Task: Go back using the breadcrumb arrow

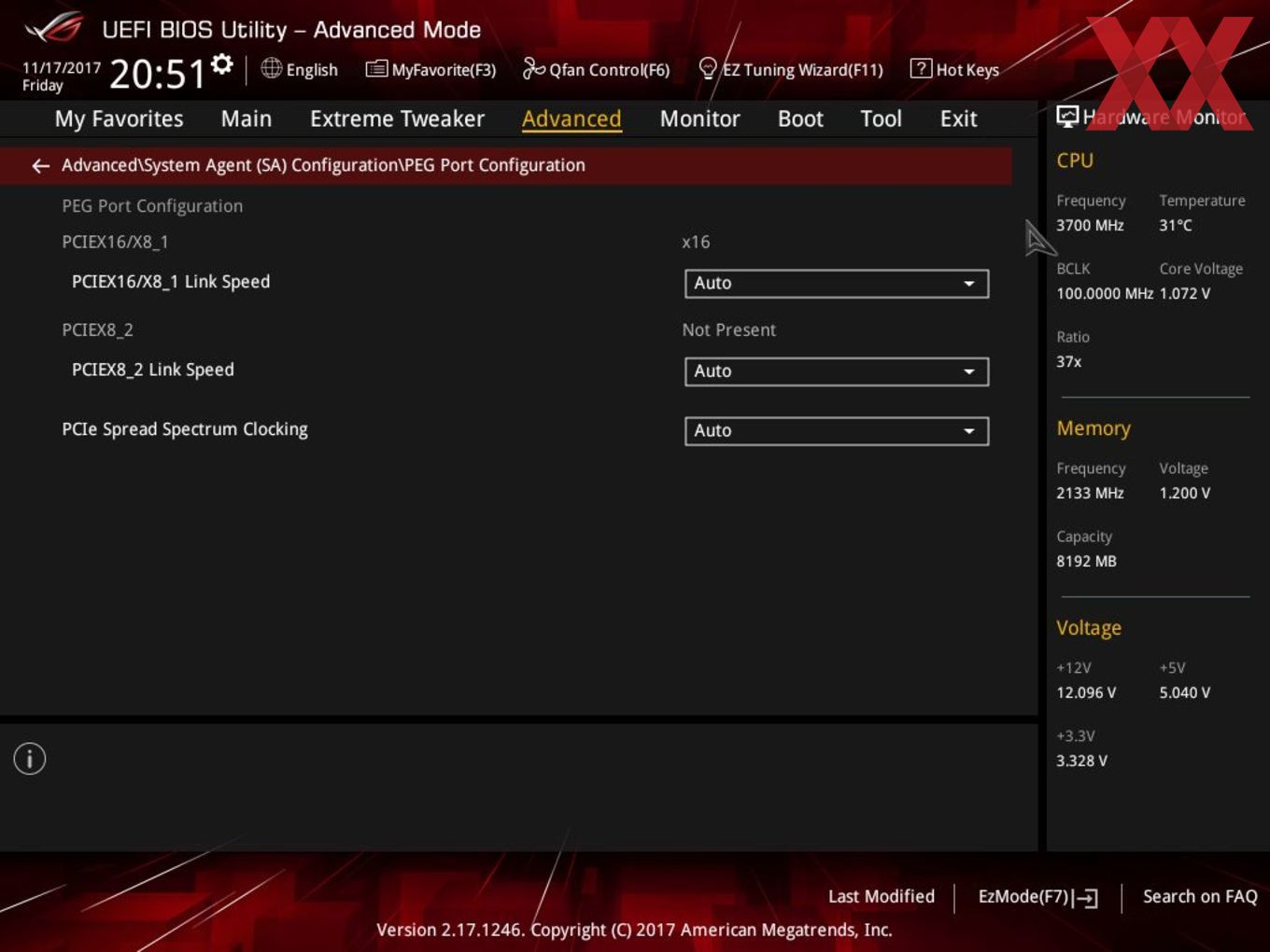Action: tap(40, 165)
